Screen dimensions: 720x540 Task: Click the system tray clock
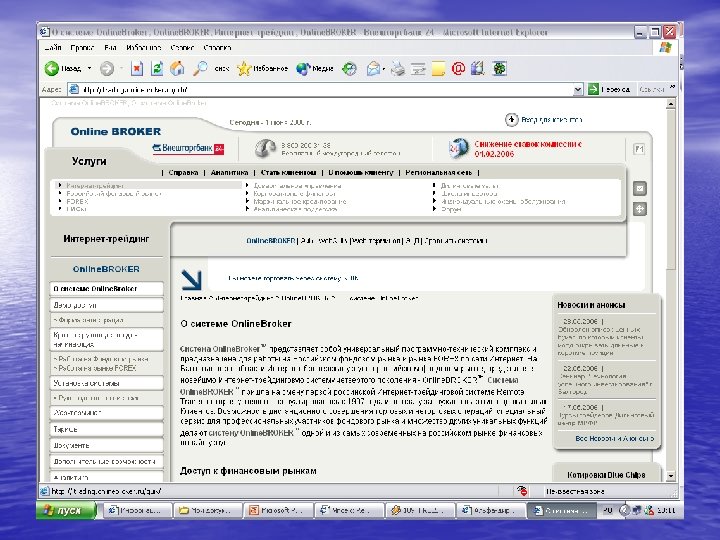666,510
